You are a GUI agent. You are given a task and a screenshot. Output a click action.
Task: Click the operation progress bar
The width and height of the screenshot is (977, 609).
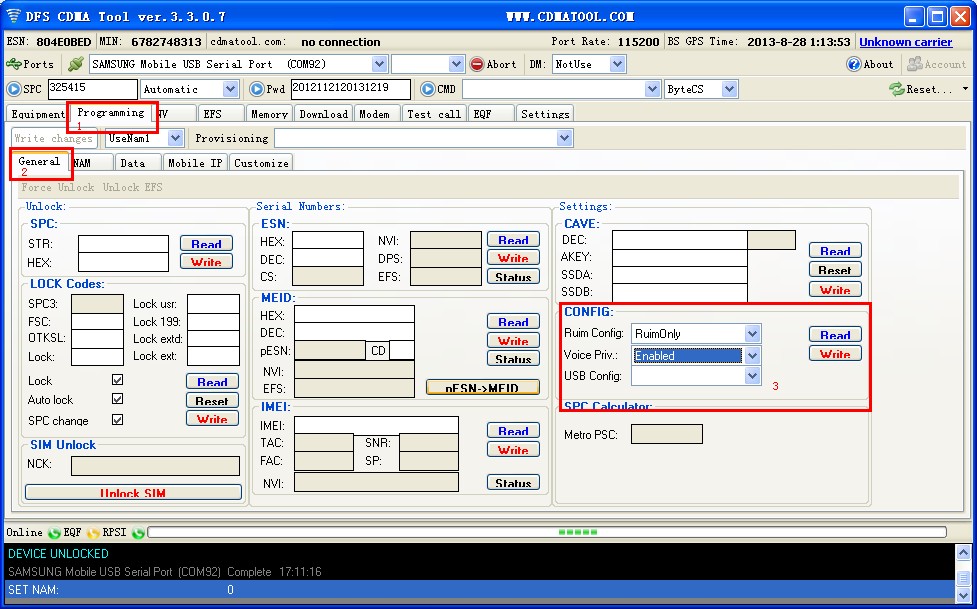coord(547,532)
